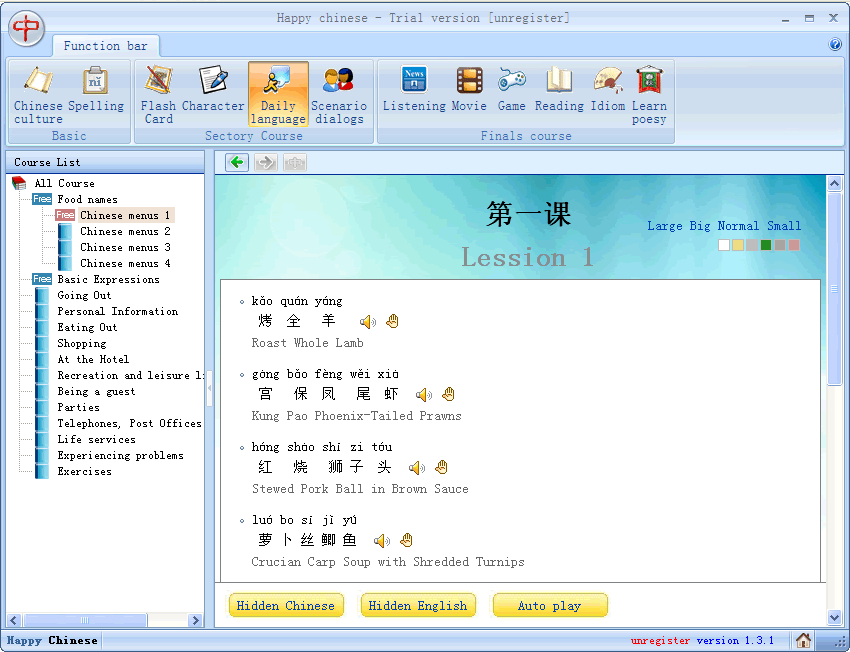The width and height of the screenshot is (850, 652).
Task: Toggle Hidden English translation button
Action: point(418,605)
